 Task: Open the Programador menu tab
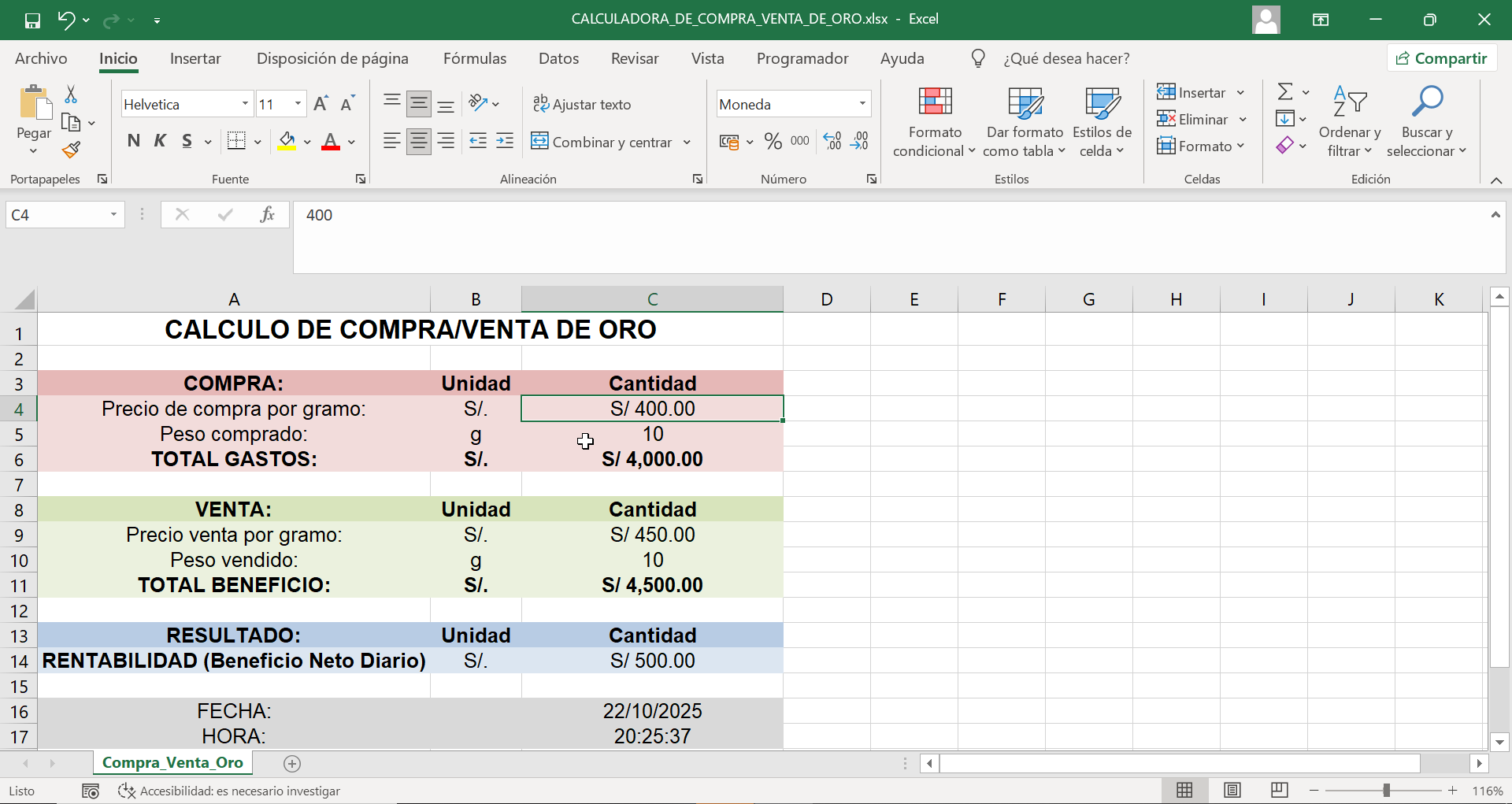pos(802,58)
